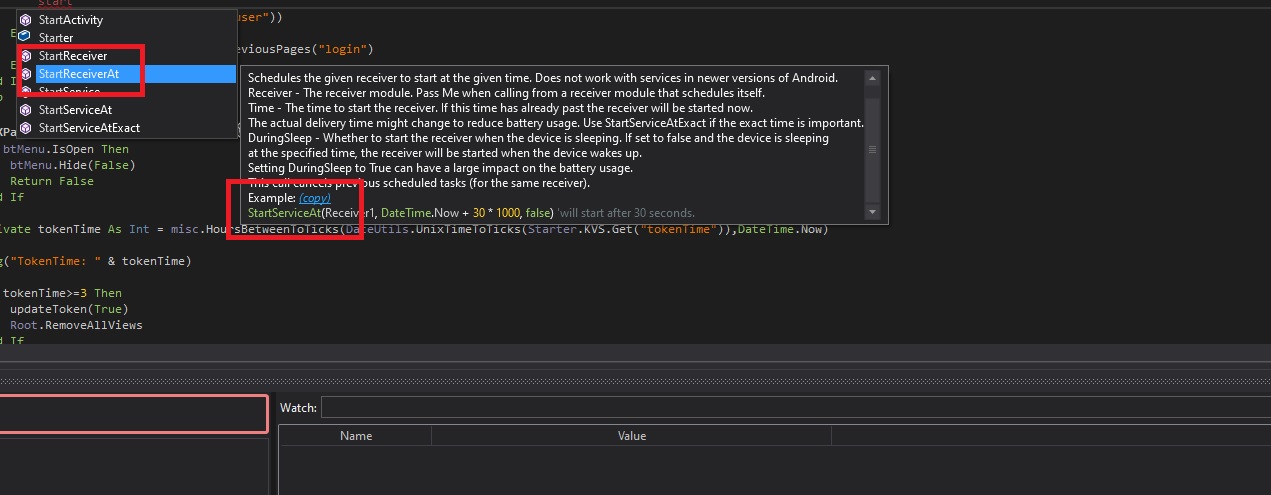Select StartServiceAtExact from the suggestions
The image size is (1271, 495).
click(89, 128)
